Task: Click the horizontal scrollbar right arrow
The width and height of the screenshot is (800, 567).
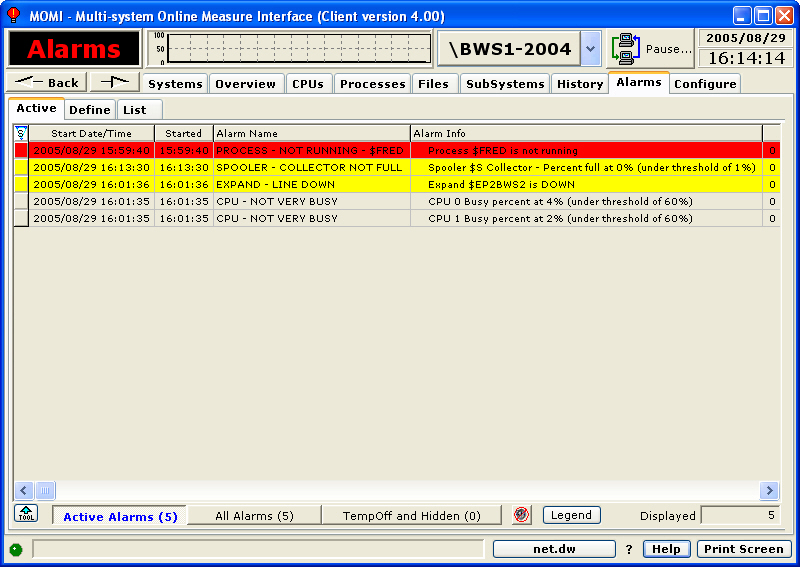Action: click(x=769, y=490)
